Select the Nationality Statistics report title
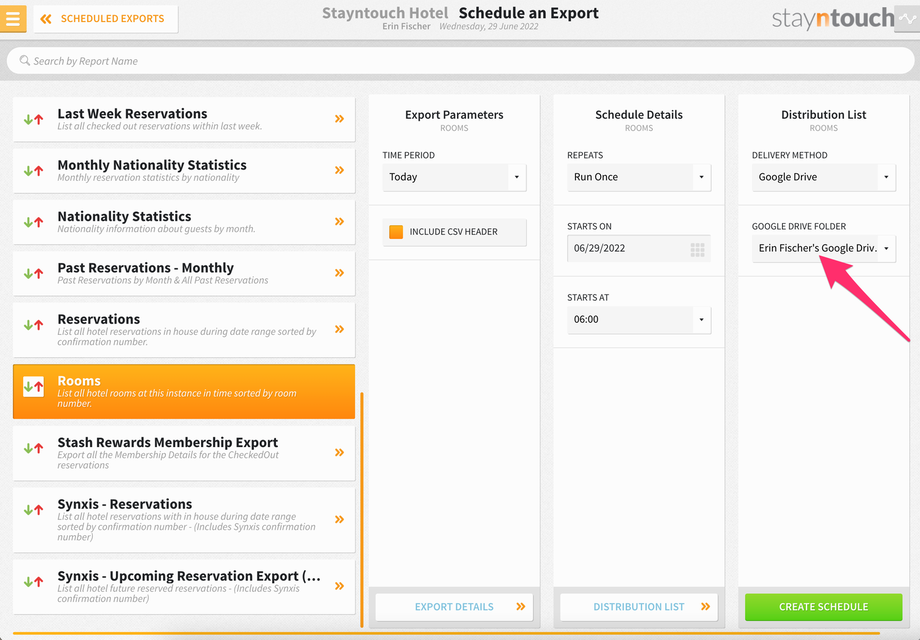The image size is (920, 640). (x=124, y=216)
